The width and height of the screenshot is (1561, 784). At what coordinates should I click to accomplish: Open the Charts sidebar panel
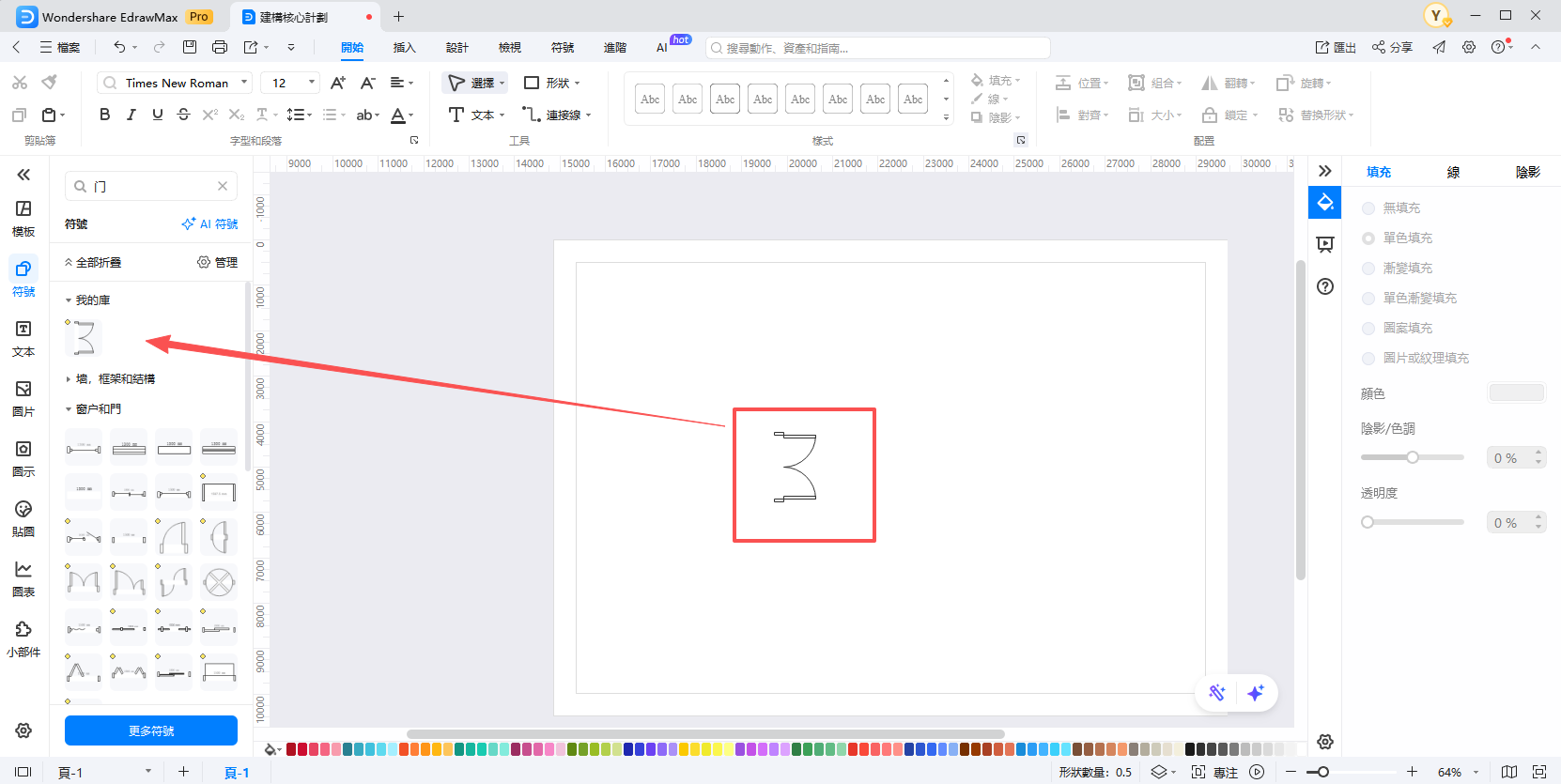[x=23, y=577]
